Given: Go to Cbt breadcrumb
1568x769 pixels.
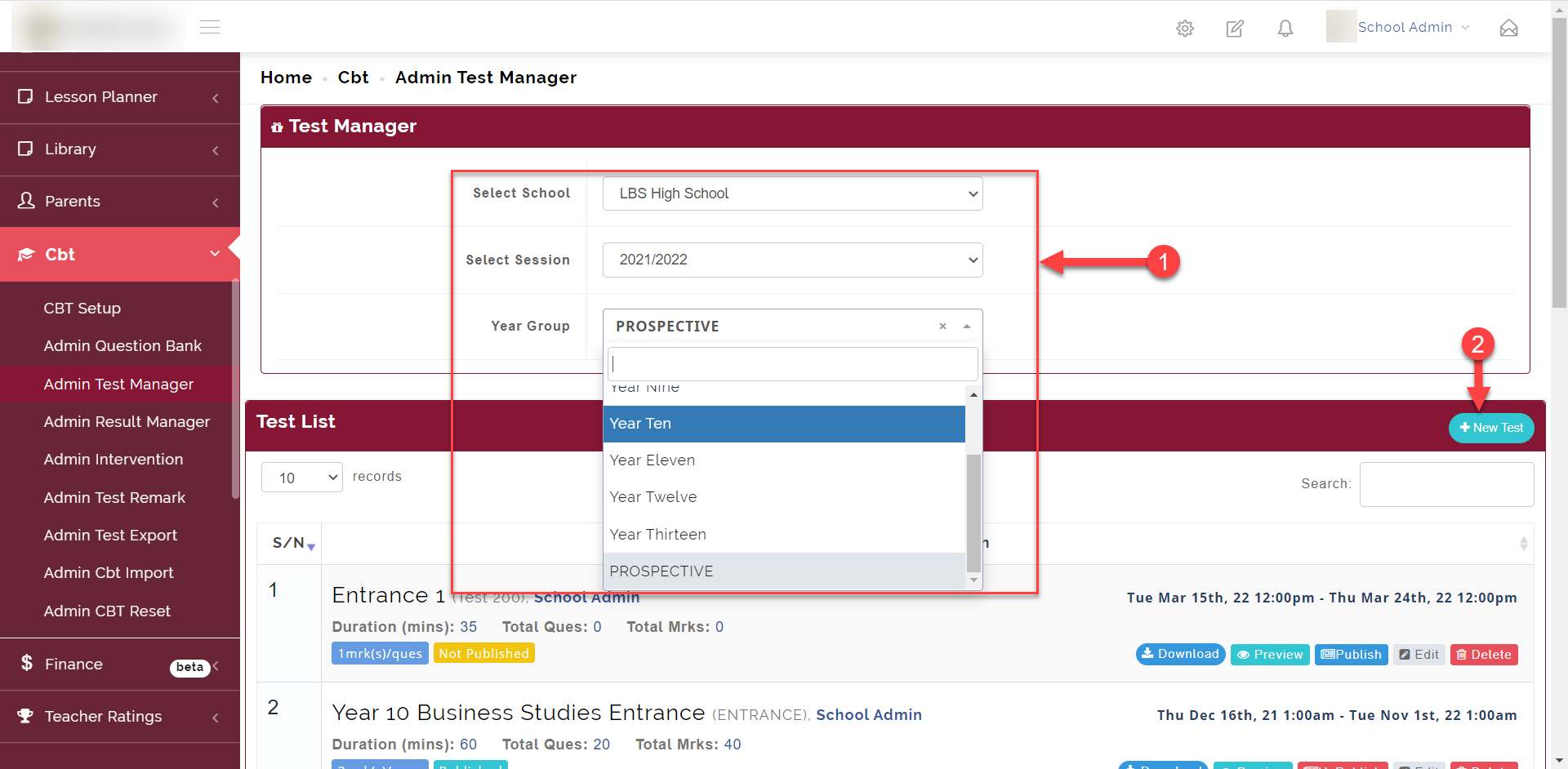Looking at the screenshot, I should [353, 78].
